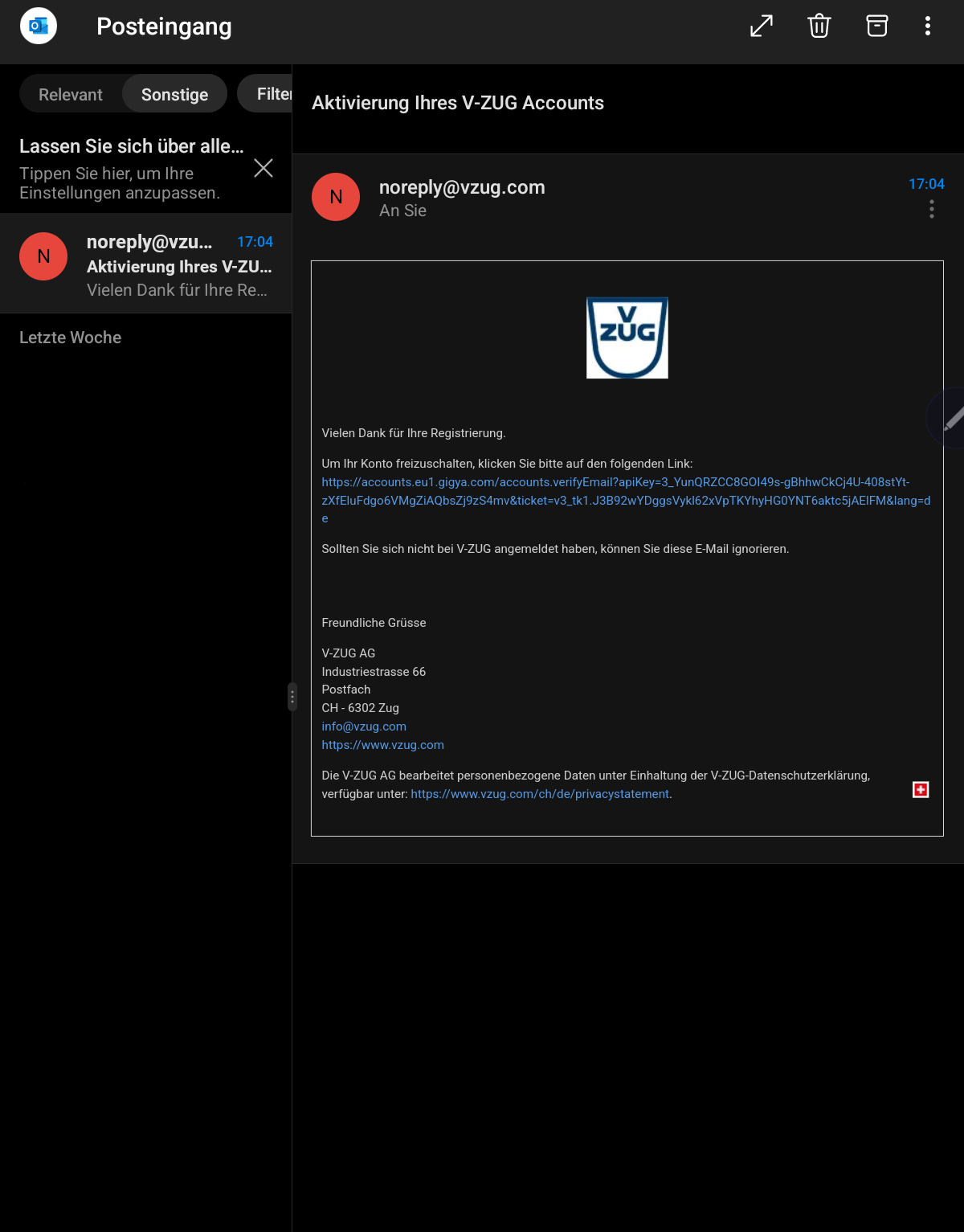Switch to the Relevant inbox tab
The height and width of the screenshot is (1232, 964).
coord(71,94)
